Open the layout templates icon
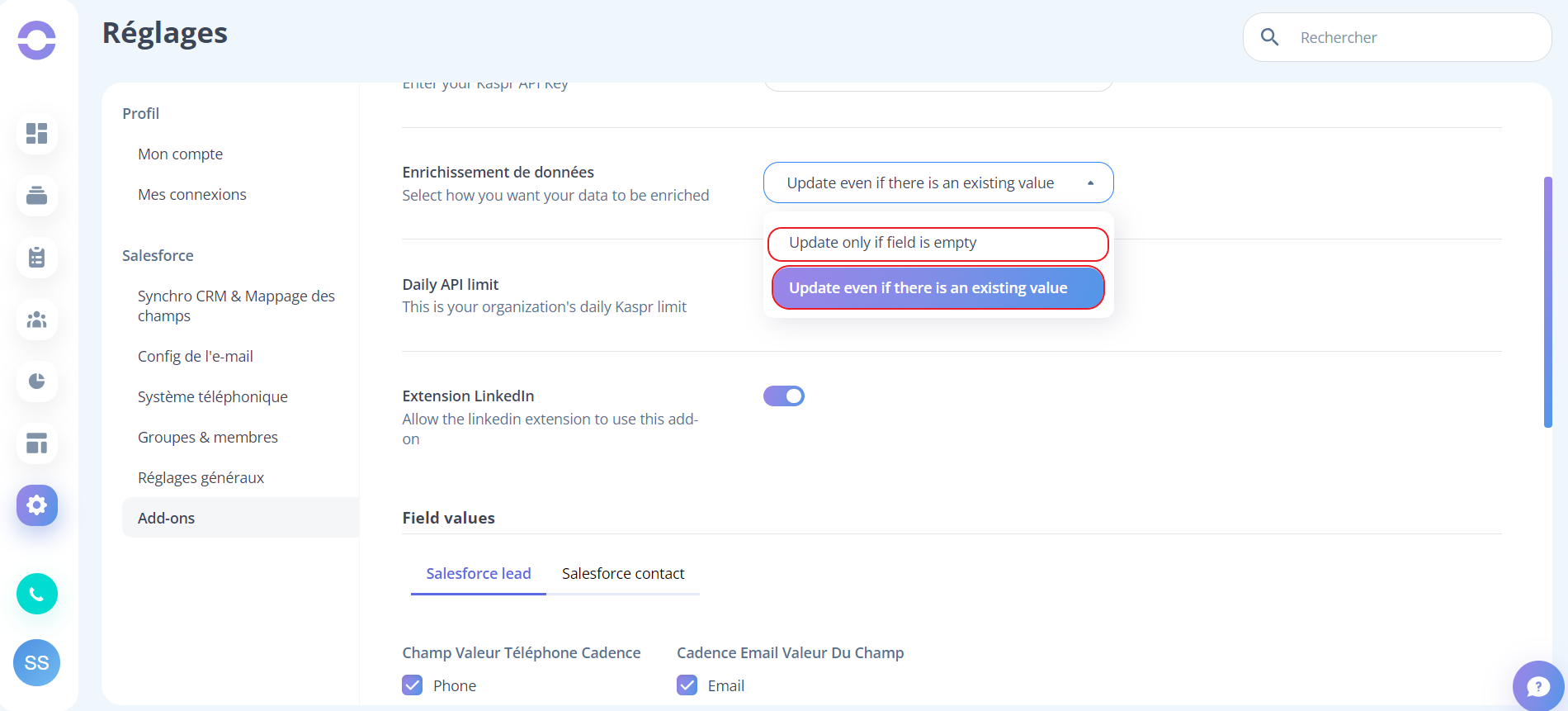 pyautogui.click(x=37, y=443)
